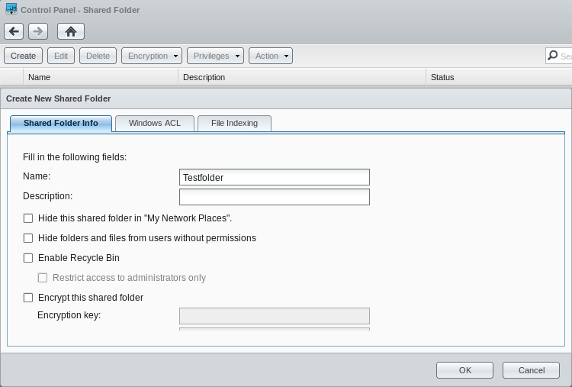
Task: Open the Privileges dropdown menu
Action: click(215, 56)
